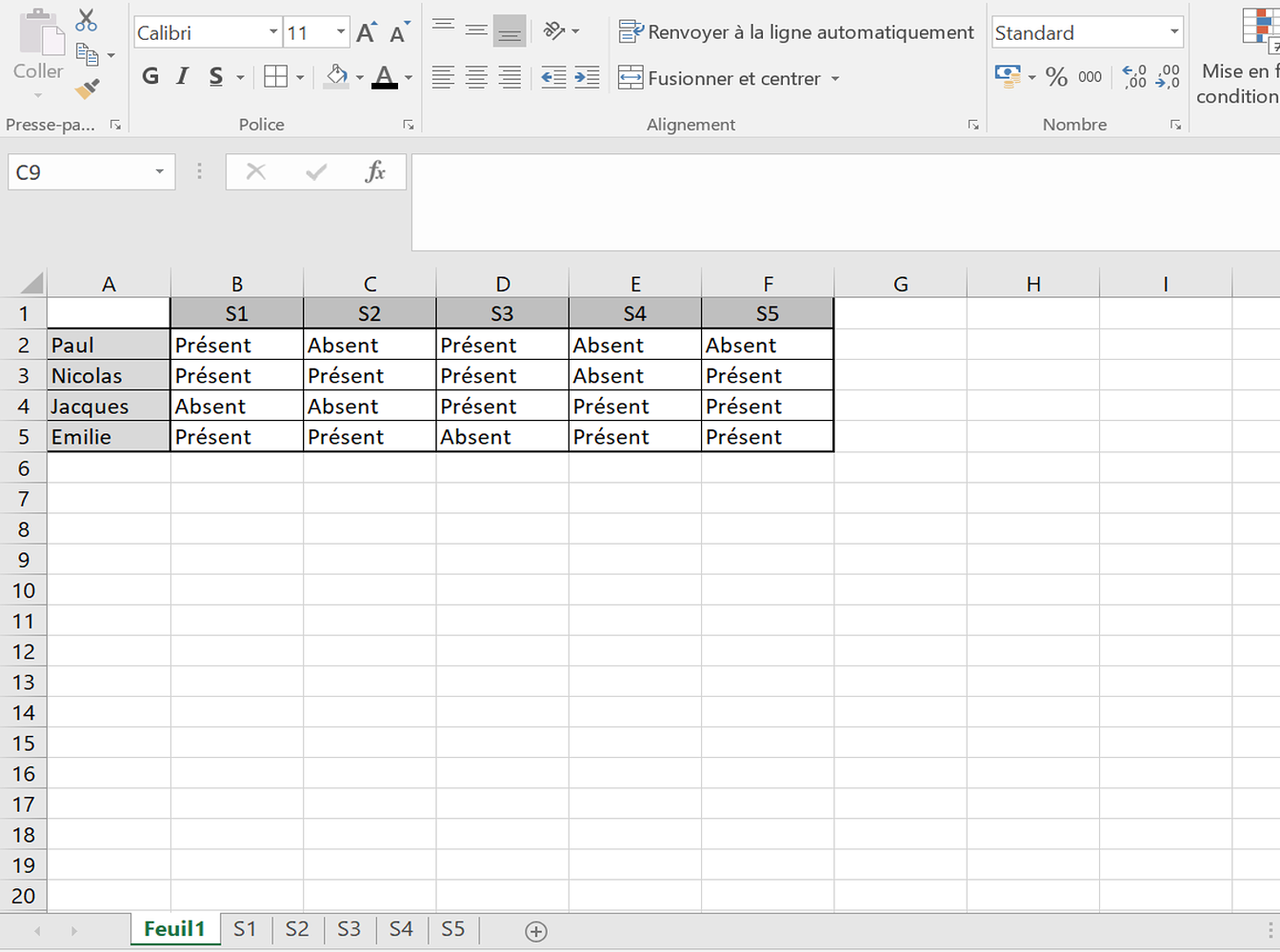Image resolution: width=1280 pixels, height=952 pixels.
Task: Select the Feuil1 sheet tab
Action: tap(175, 930)
